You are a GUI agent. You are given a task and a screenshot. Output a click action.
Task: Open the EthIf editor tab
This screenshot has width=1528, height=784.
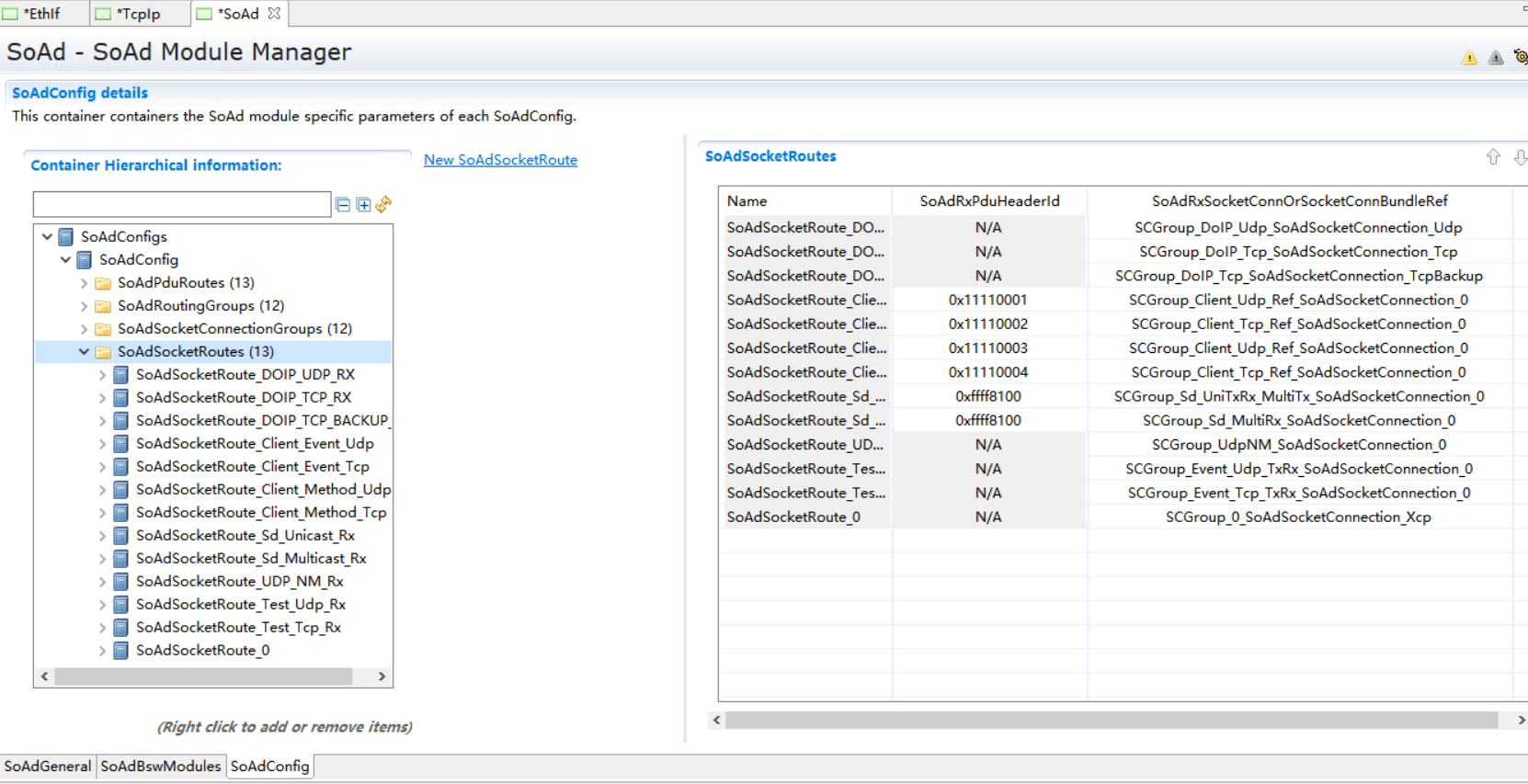point(41,14)
